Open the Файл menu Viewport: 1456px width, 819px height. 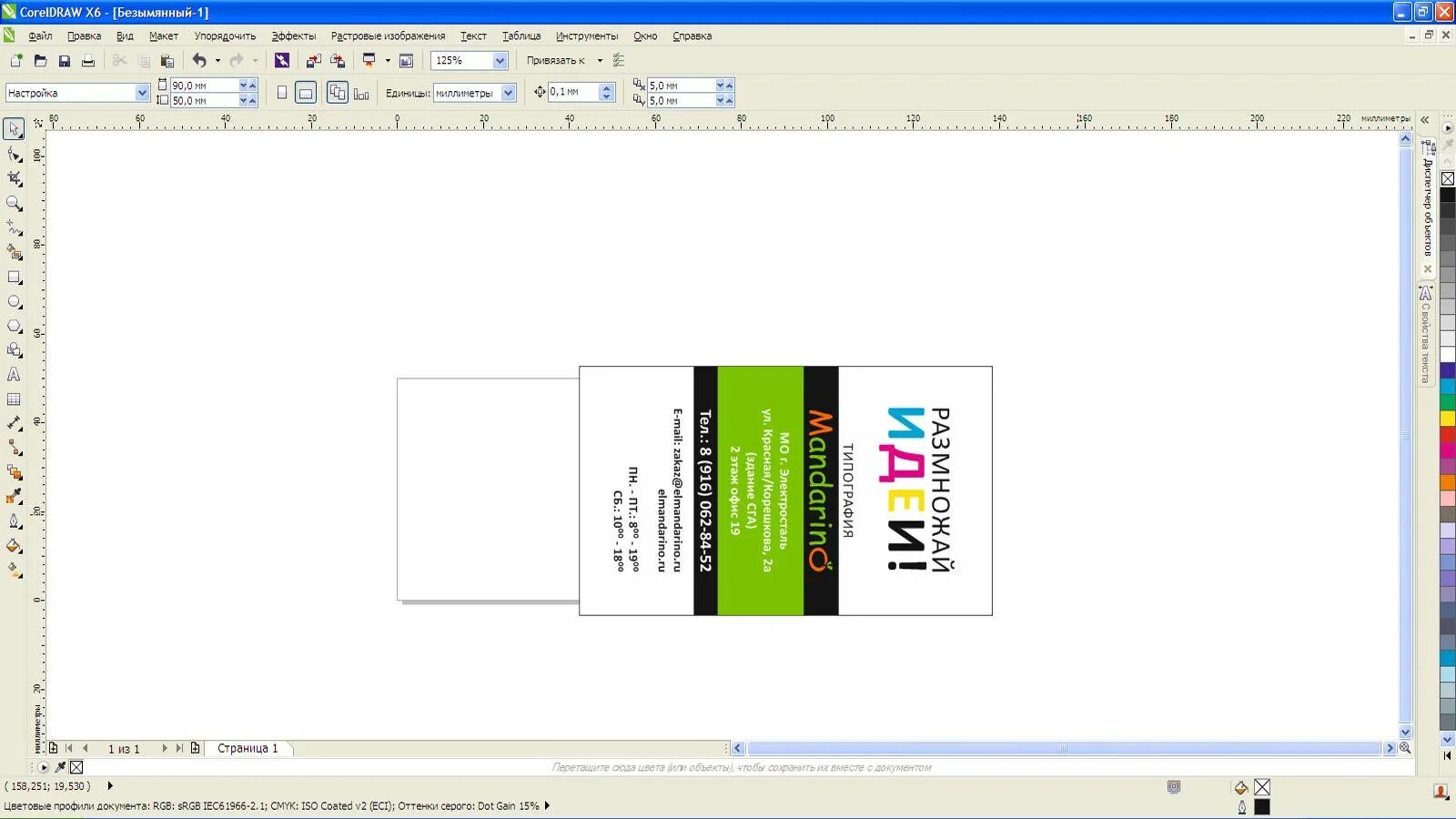point(40,36)
